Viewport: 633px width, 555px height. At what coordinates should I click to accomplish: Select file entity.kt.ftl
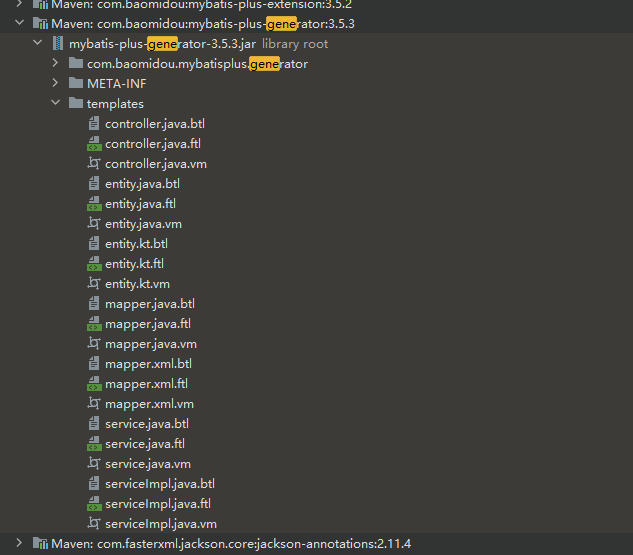(x=134, y=264)
